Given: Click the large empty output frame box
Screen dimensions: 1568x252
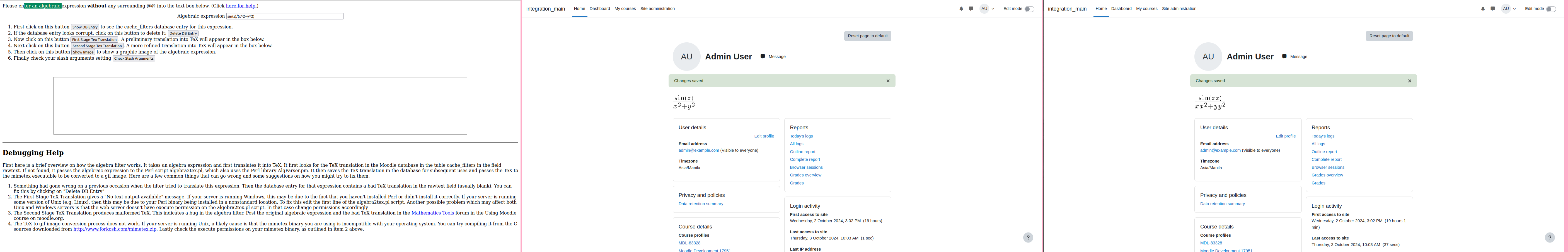Looking at the screenshot, I should coord(260,105).
